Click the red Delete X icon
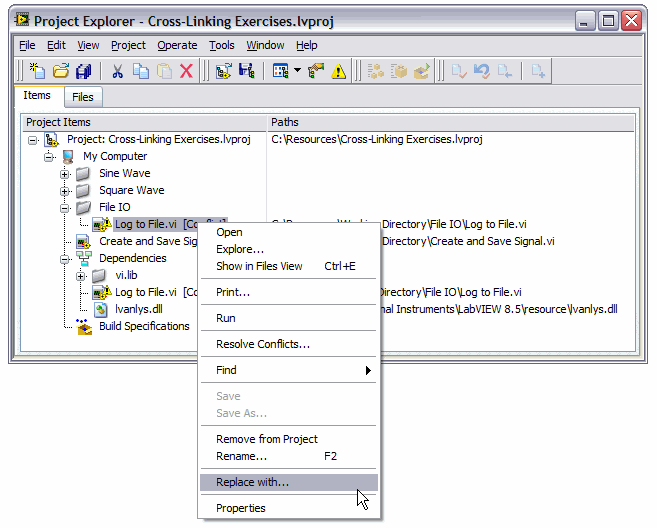 (186, 71)
